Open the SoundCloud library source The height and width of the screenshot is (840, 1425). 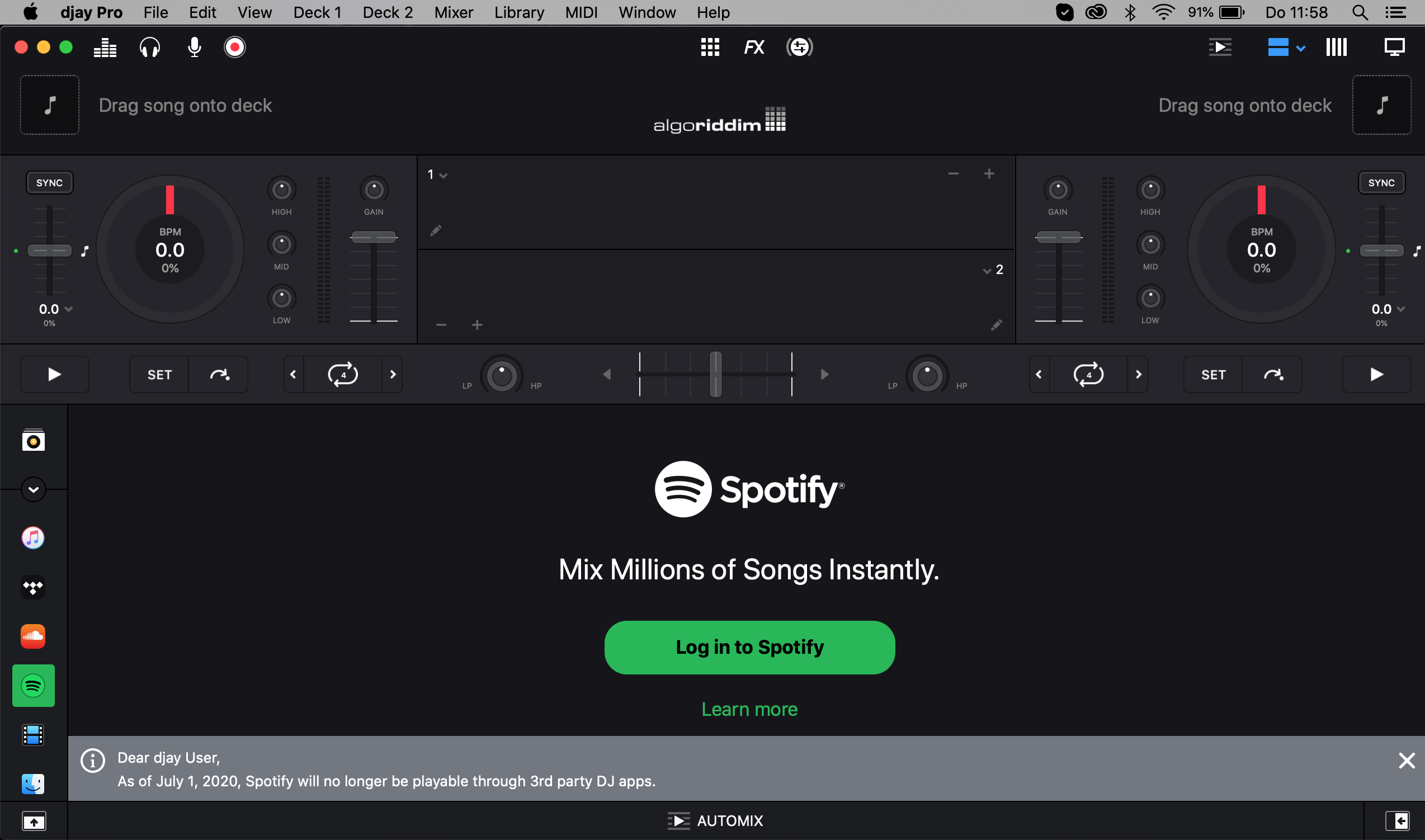coord(33,636)
